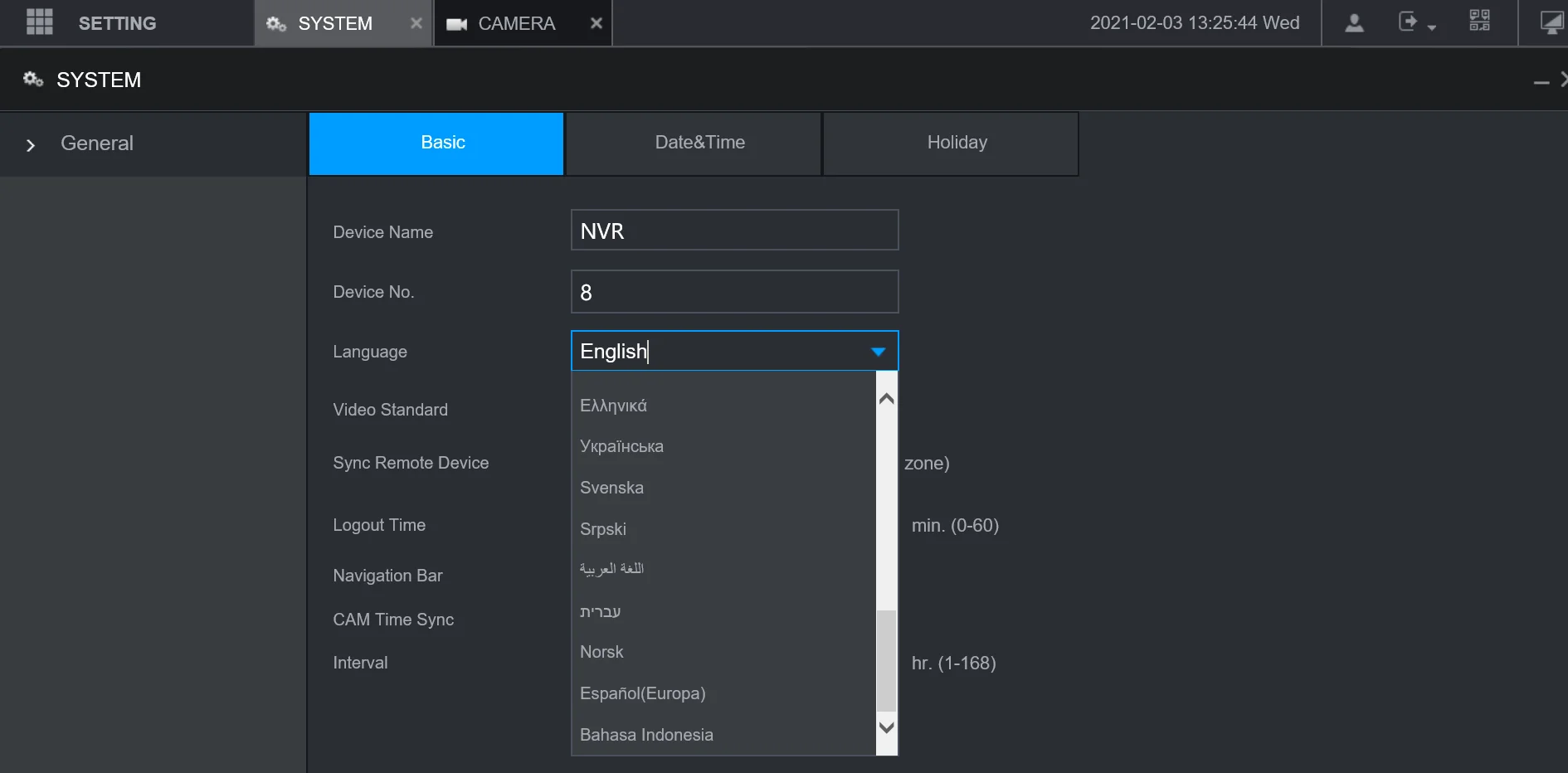
Task: Close the SYSTEM tab
Action: [x=416, y=23]
